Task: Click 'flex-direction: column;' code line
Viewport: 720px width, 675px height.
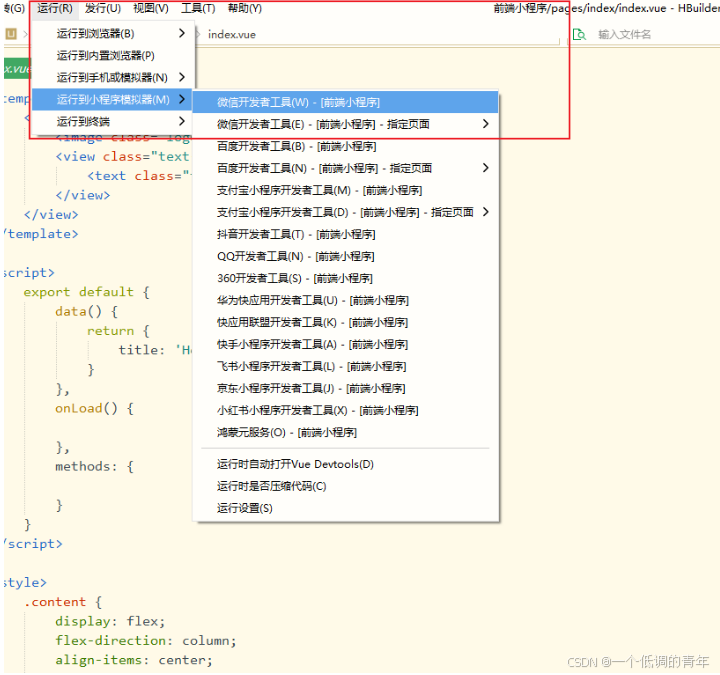Action: tap(146, 641)
